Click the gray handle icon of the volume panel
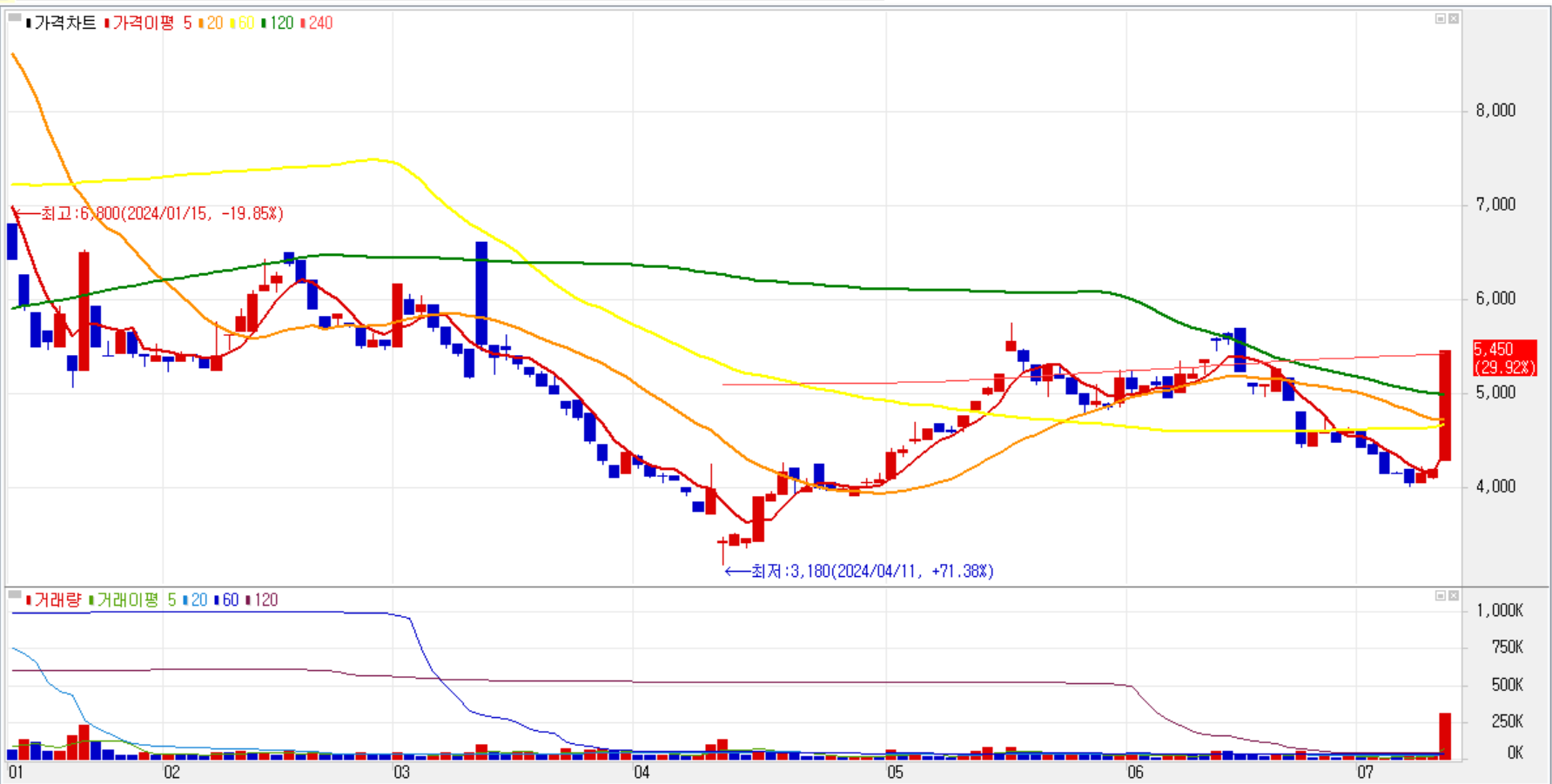The image size is (1552, 784). [x=15, y=595]
